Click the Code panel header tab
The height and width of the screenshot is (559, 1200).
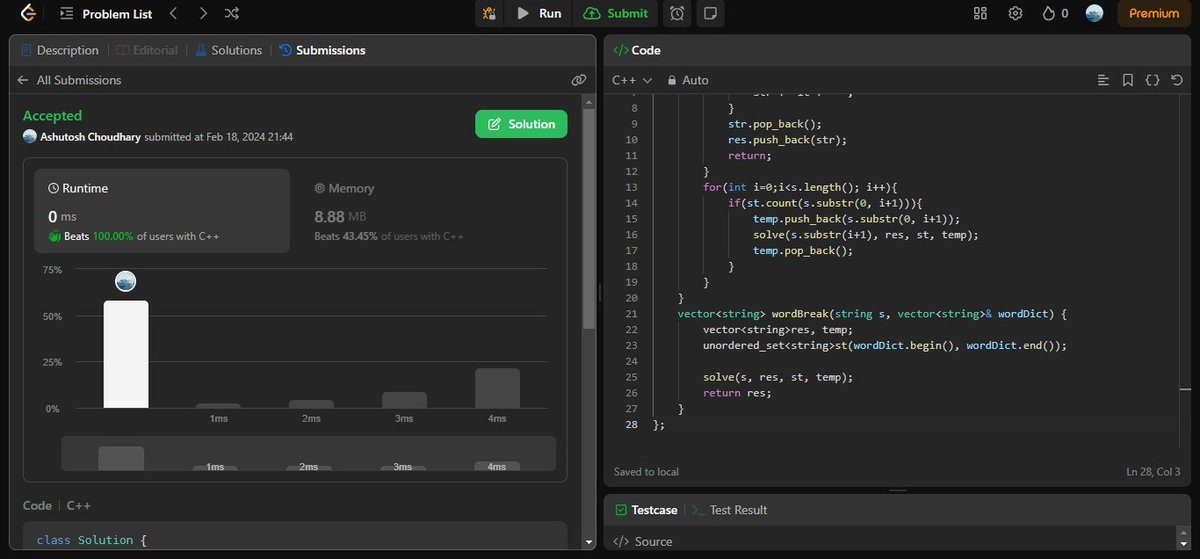point(637,50)
